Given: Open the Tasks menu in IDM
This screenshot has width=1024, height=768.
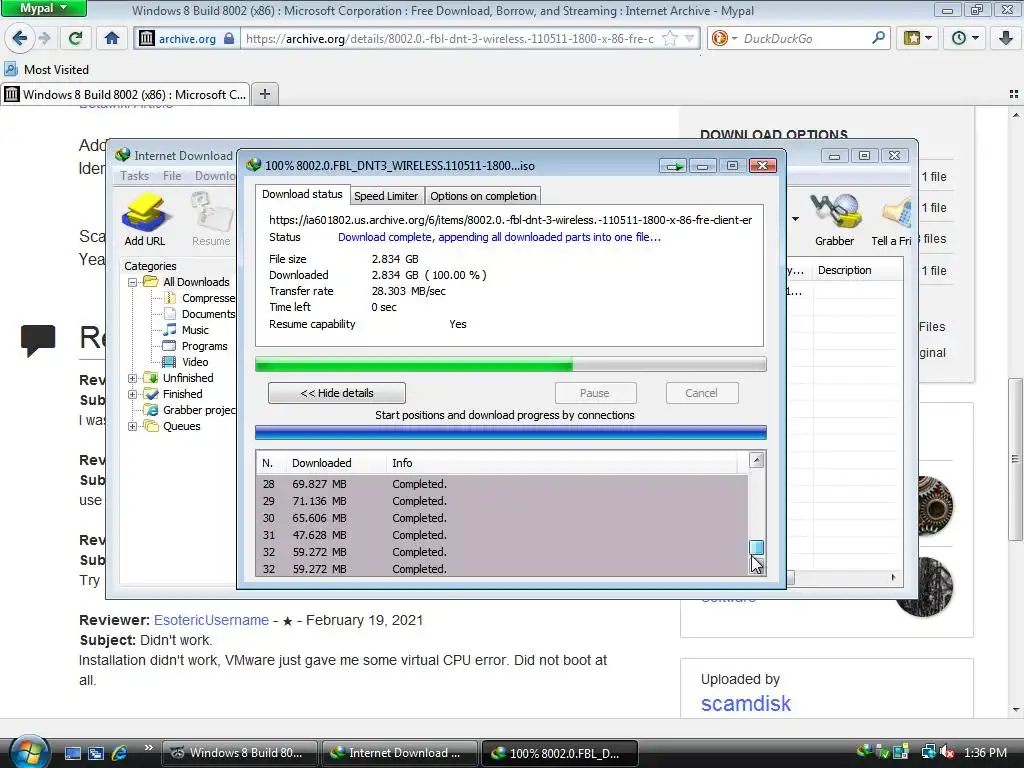Looking at the screenshot, I should 135,176.
